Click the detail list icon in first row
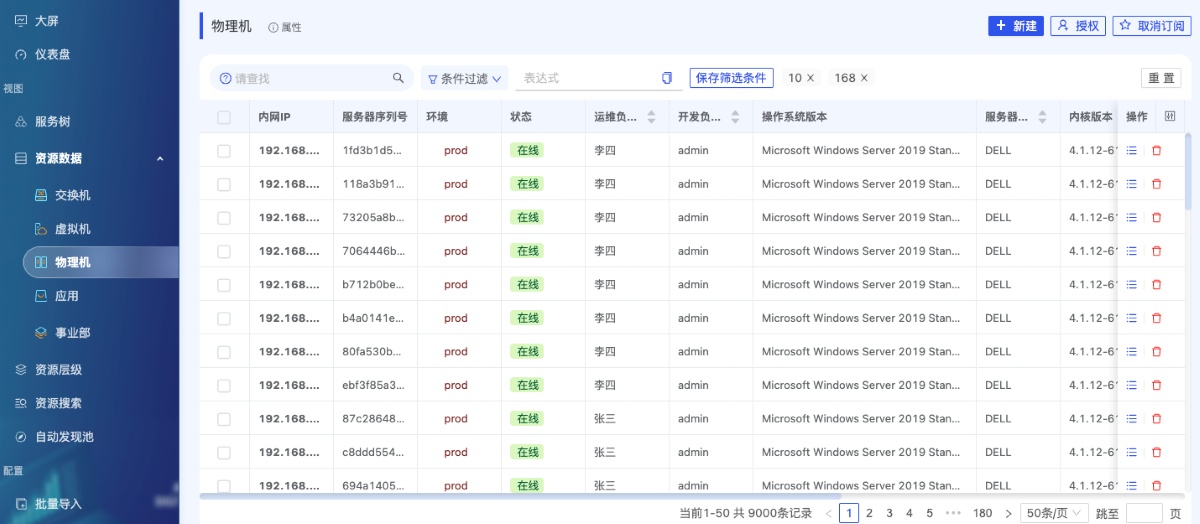Screen dimensions: 1200x524 [1132, 151]
